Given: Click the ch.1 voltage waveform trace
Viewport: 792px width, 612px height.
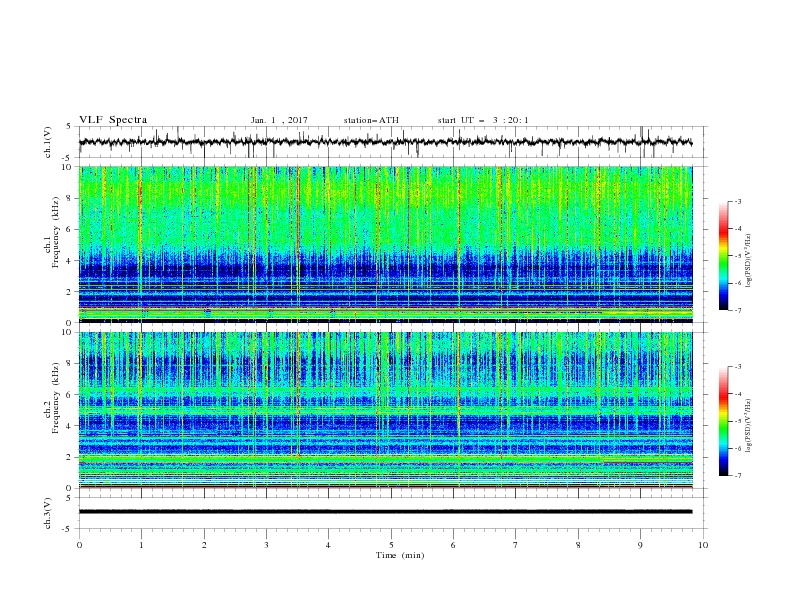Looking at the screenshot, I should (x=385, y=142).
